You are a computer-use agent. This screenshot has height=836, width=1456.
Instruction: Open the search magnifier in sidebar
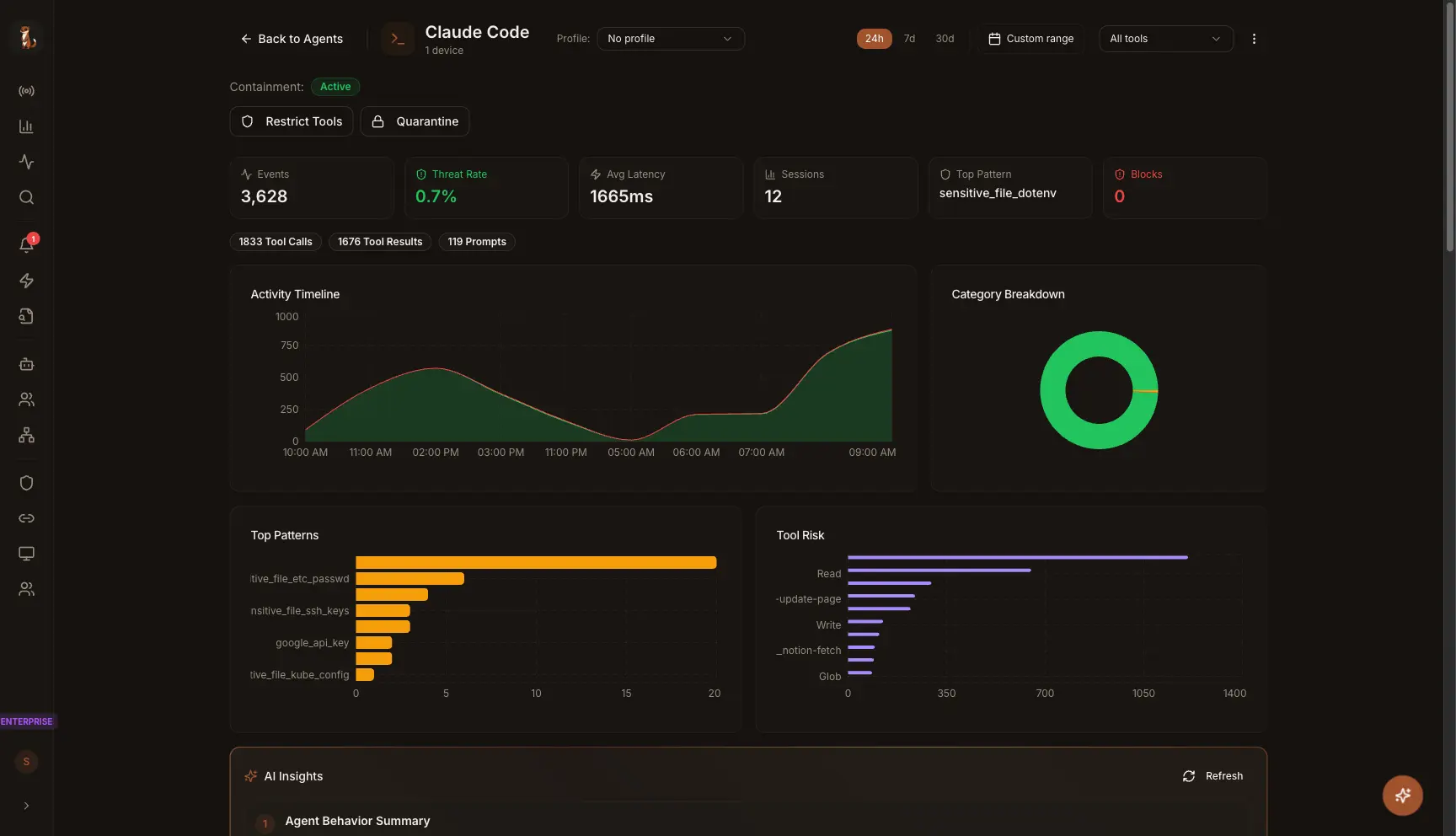26,197
